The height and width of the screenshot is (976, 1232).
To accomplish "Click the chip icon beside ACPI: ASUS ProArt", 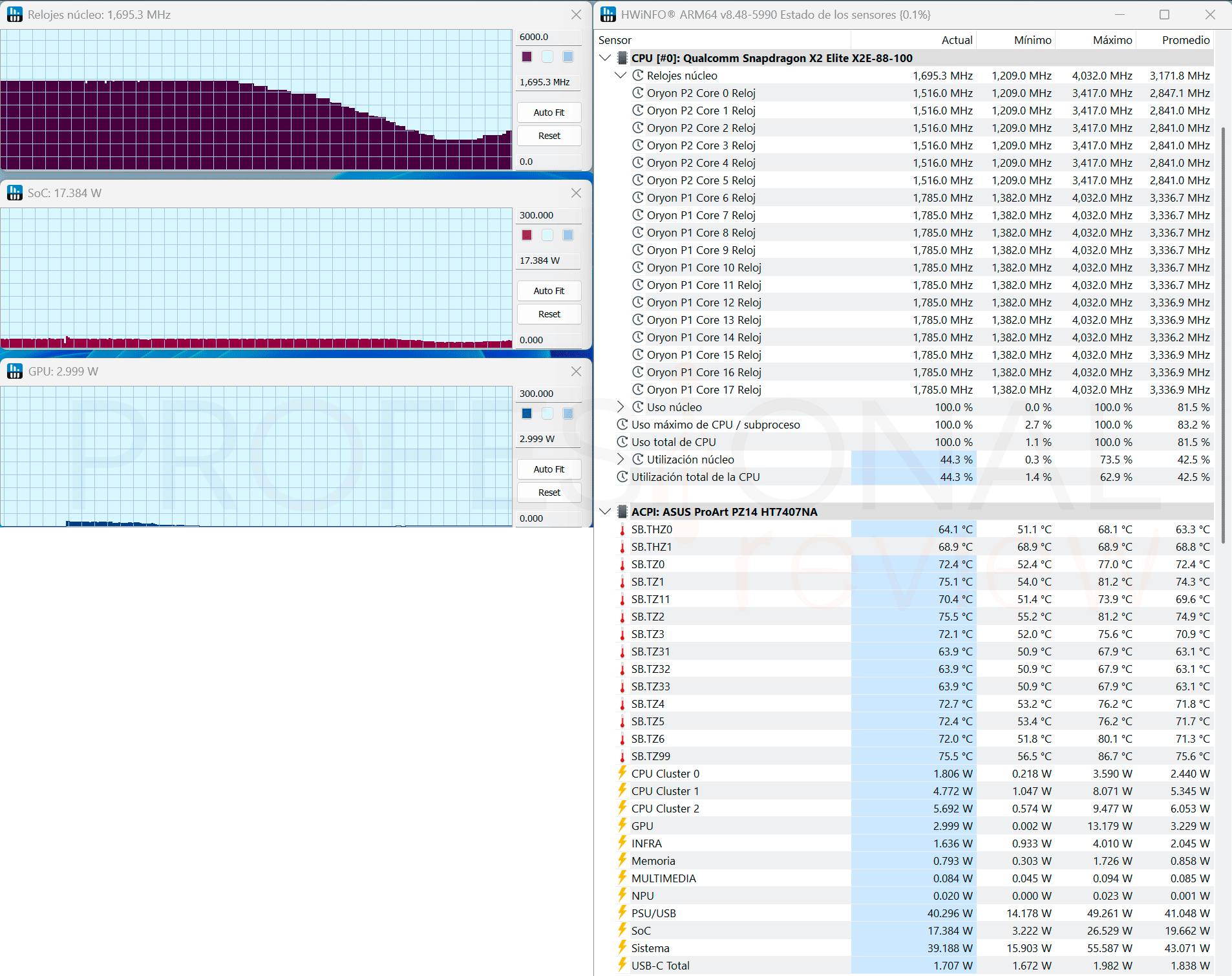I will pos(622,512).
